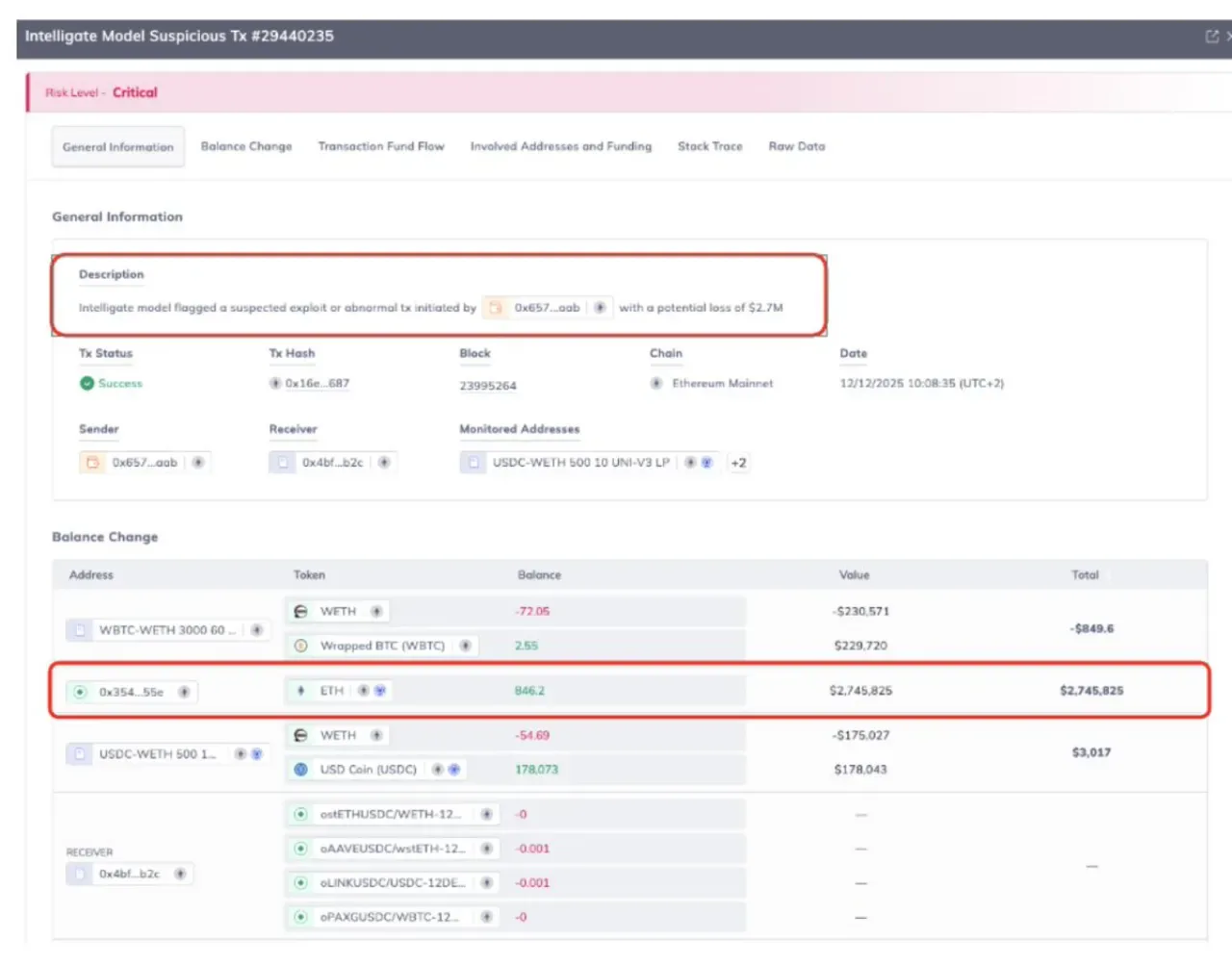Click the 0x354...55e address chip

[131, 692]
